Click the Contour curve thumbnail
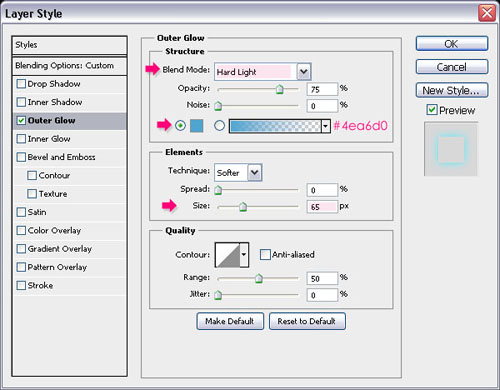 pos(228,255)
